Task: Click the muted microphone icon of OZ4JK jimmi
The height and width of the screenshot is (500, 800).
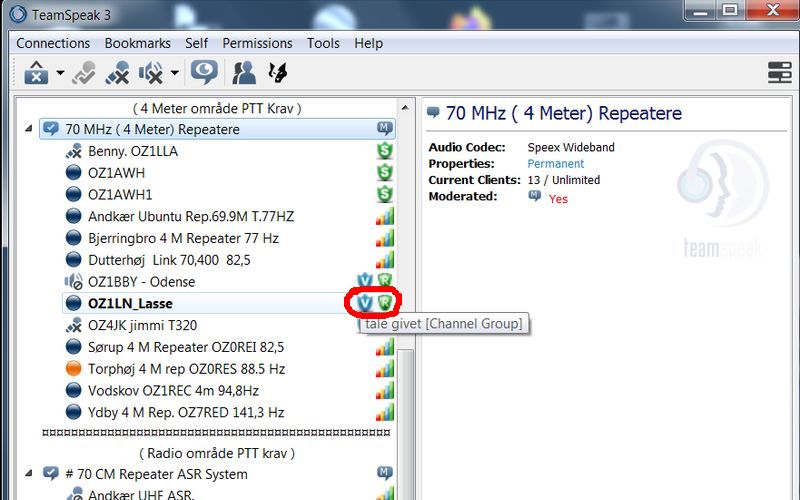Action: (x=74, y=325)
